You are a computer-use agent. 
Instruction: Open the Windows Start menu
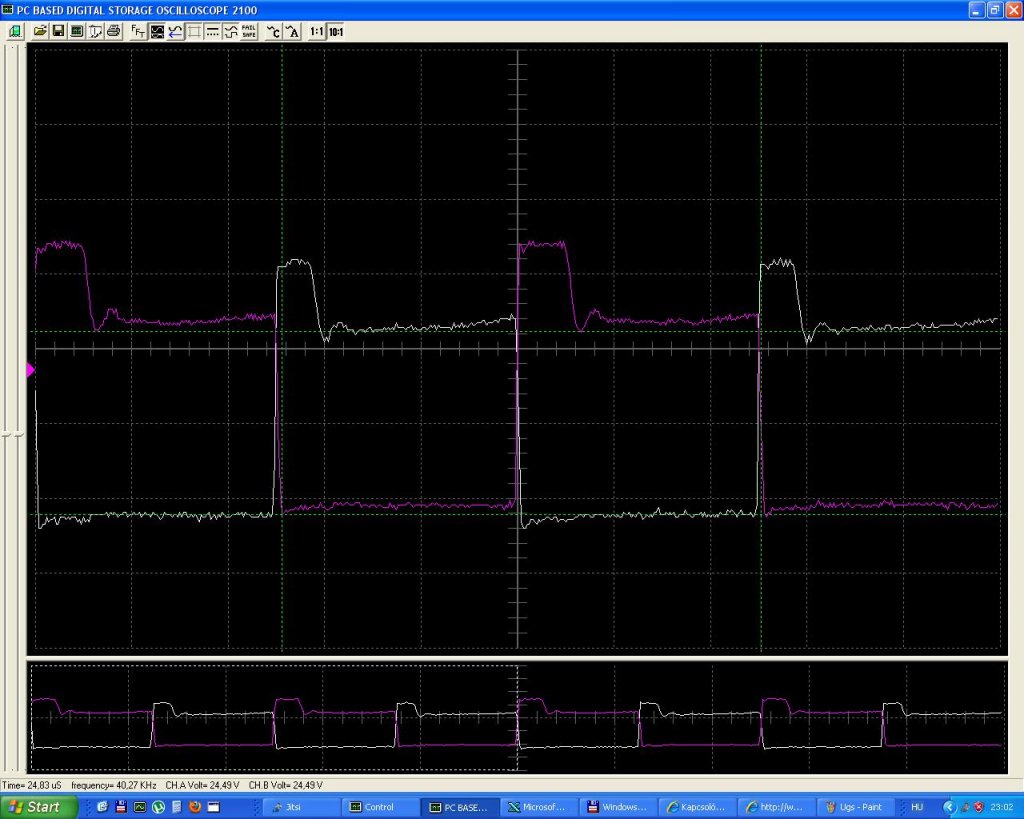tap(39, 807)
